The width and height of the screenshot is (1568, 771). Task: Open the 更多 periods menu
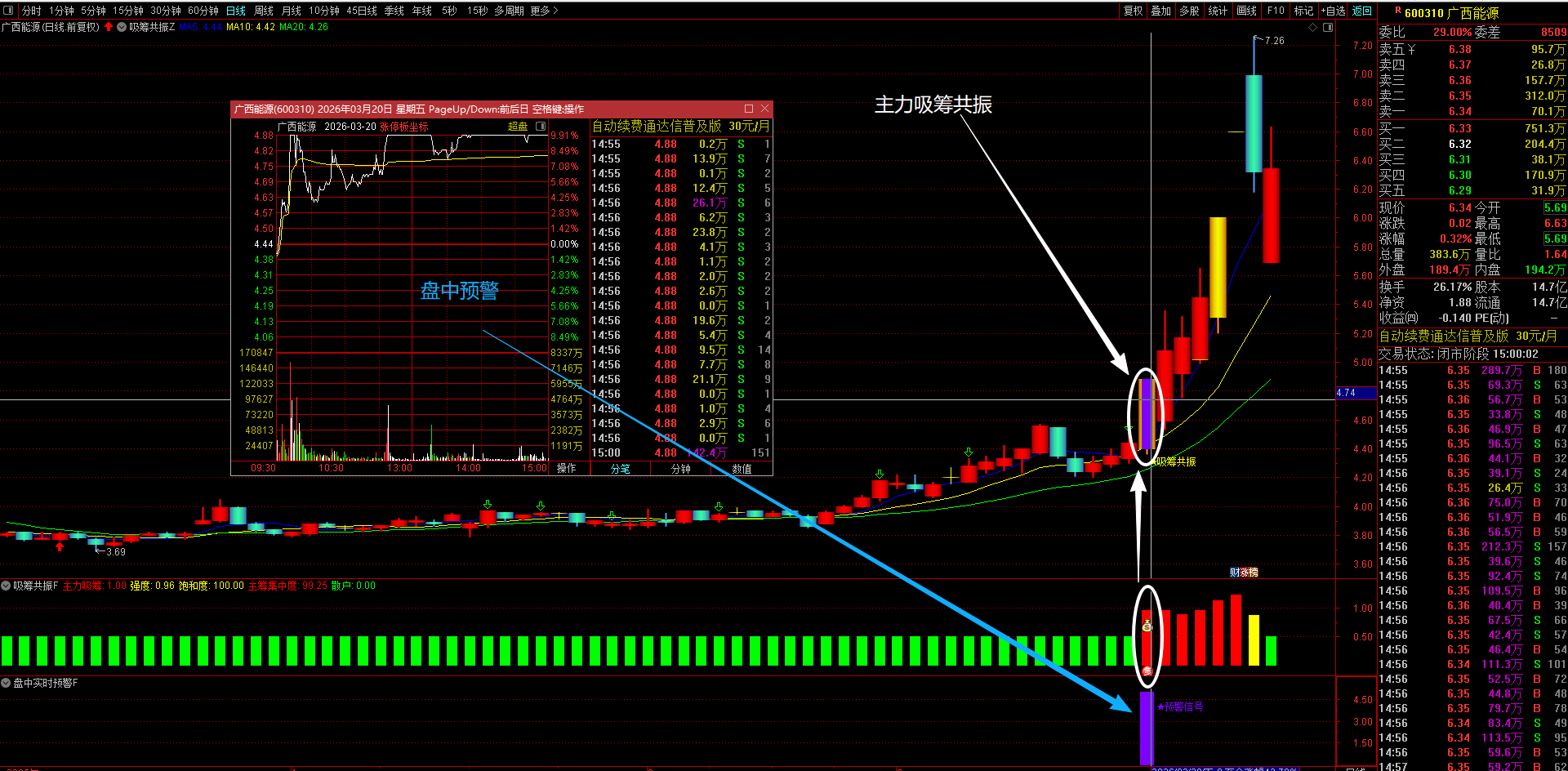point(544,11)
